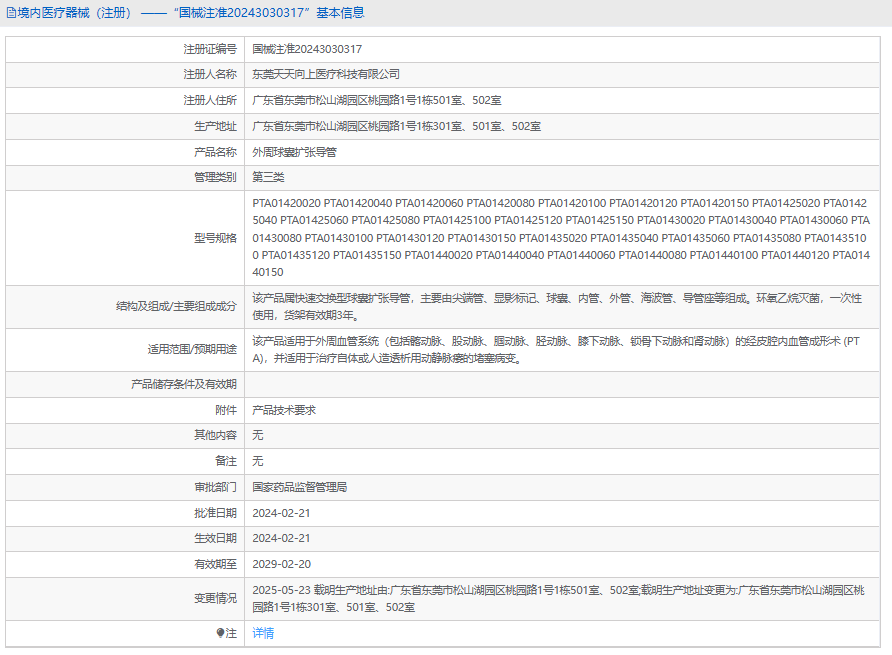This screenshot has width=892, height=655.
Task: Click the 型号规格 model list text
Action: [x=560, y=237]
